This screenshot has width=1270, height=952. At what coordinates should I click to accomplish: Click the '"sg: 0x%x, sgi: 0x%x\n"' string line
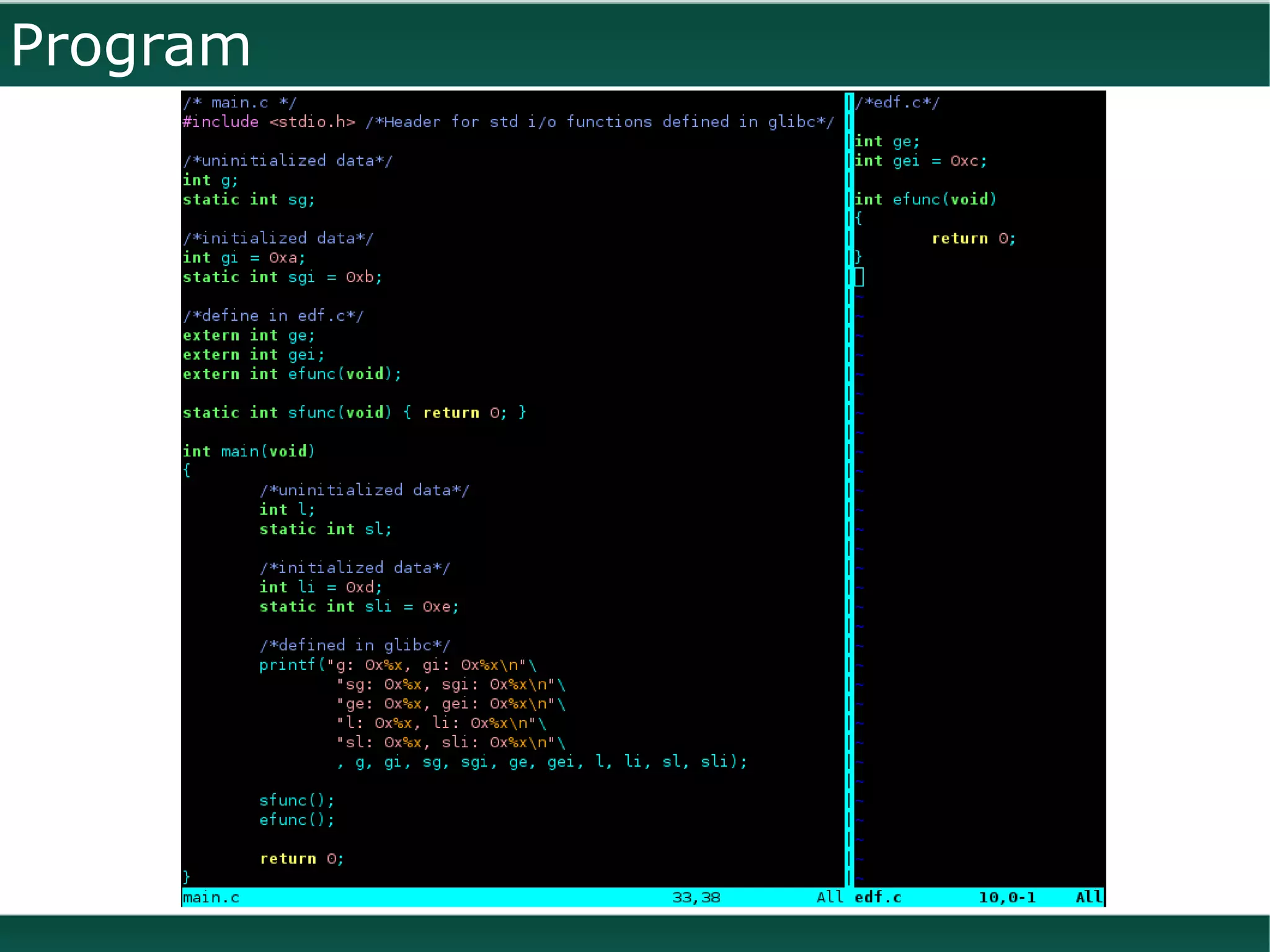coord(451,684)
